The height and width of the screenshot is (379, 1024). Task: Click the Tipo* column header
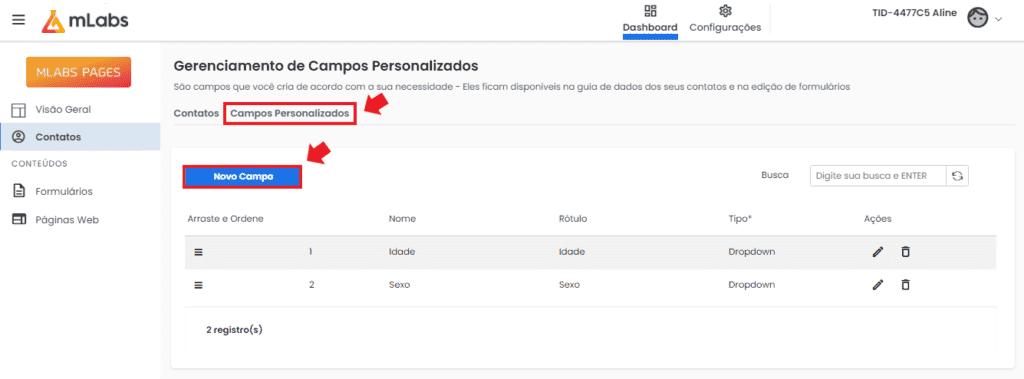740,218
